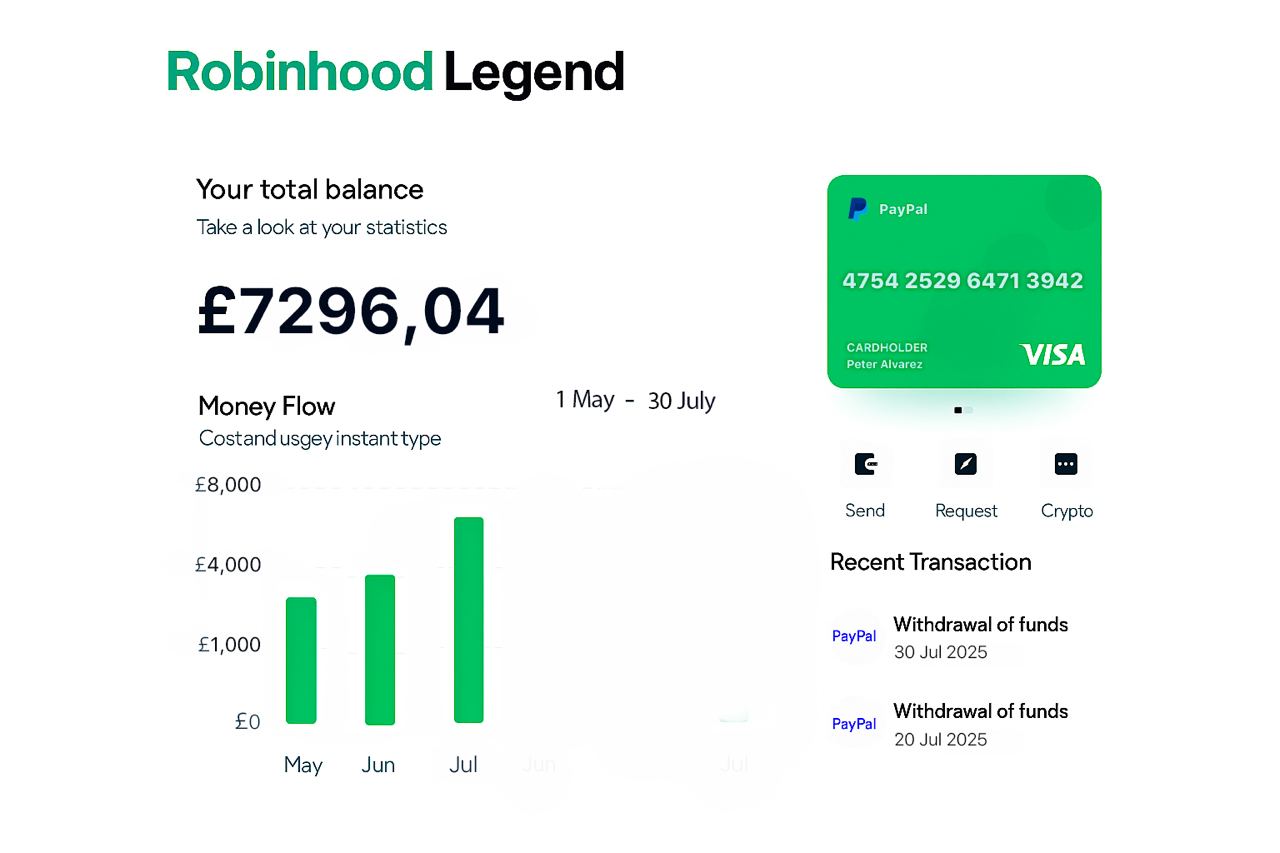Open Withdrawal of funds from 30 Jul 2025
Image resolution: width=1280 pixels, height=853 pixels.
980,625
